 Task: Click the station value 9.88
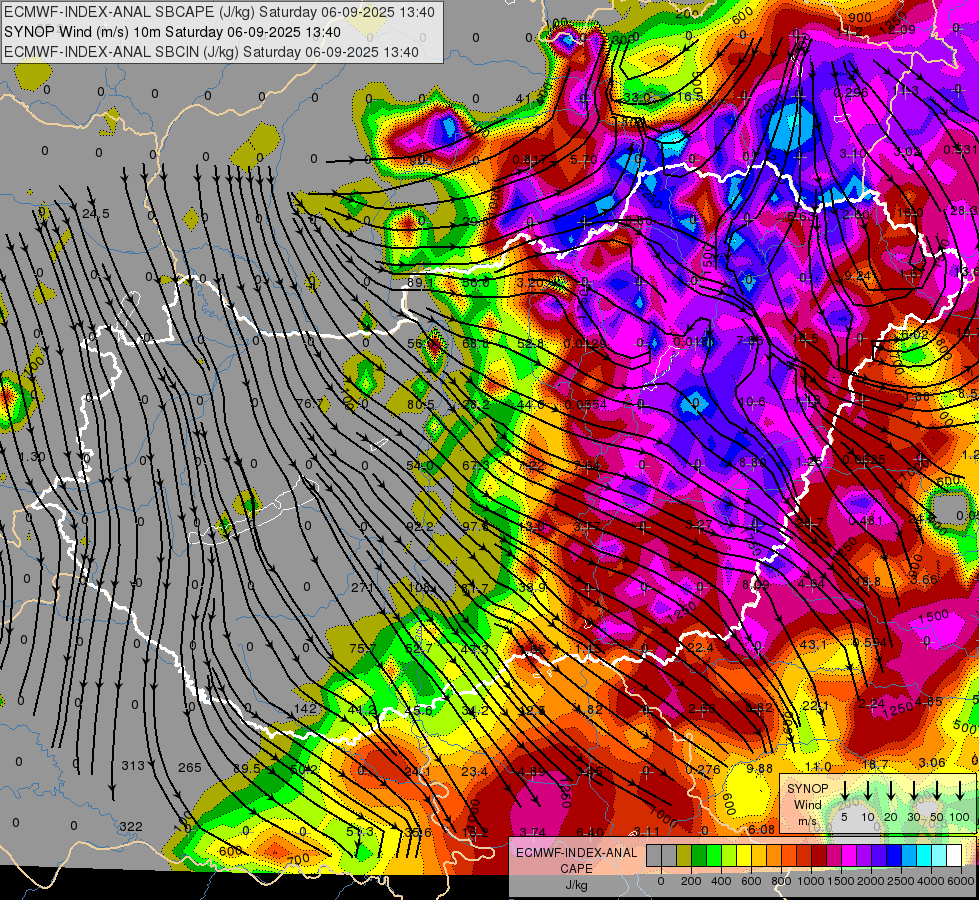(759, 768)
